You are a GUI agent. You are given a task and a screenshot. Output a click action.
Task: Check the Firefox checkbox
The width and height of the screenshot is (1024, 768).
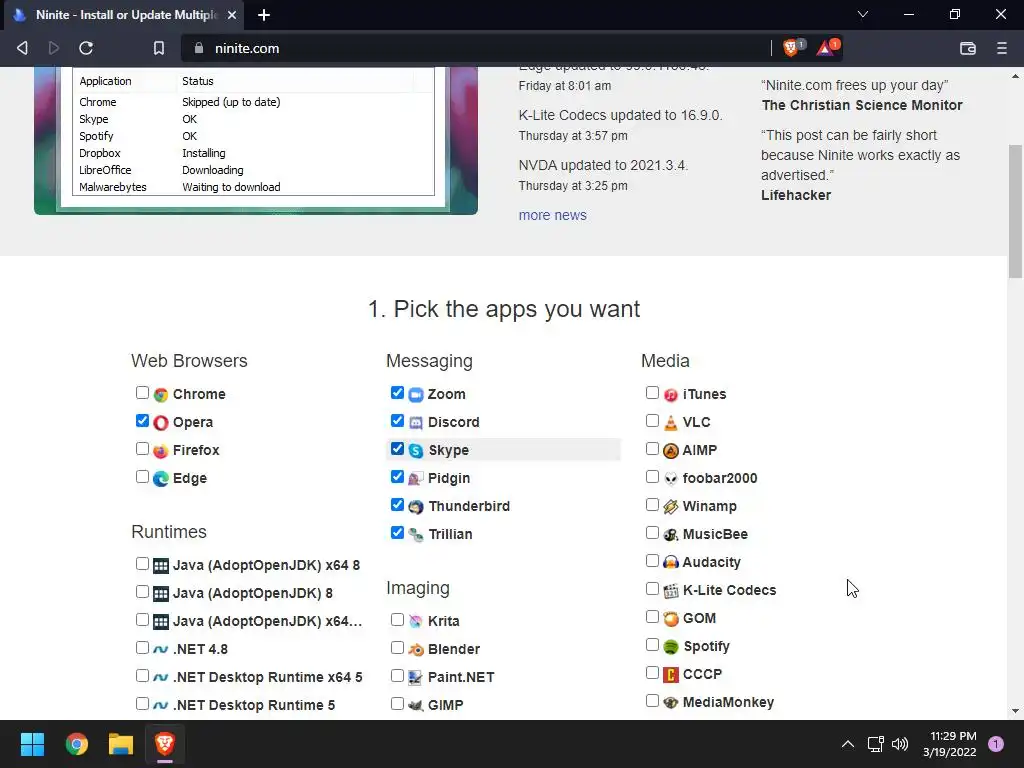(142, 449)
